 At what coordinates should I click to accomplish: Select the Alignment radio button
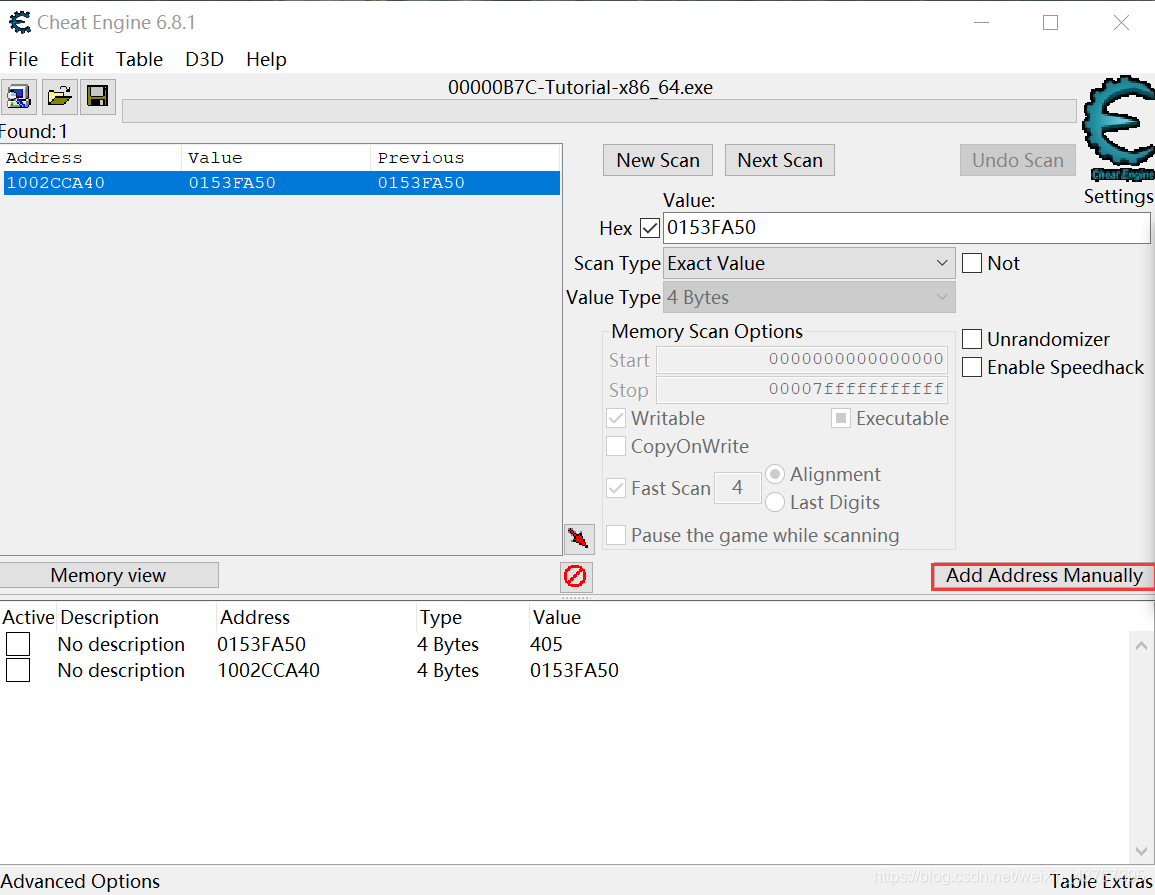point(774,474)
